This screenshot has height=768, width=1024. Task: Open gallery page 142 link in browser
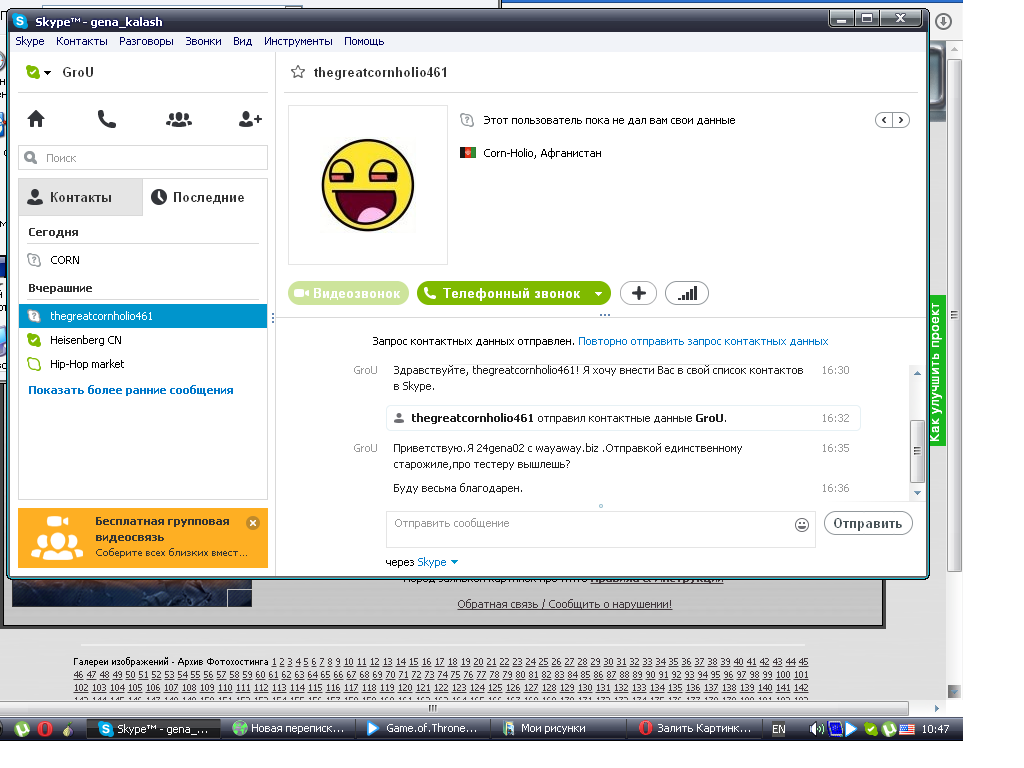(801, 688)
